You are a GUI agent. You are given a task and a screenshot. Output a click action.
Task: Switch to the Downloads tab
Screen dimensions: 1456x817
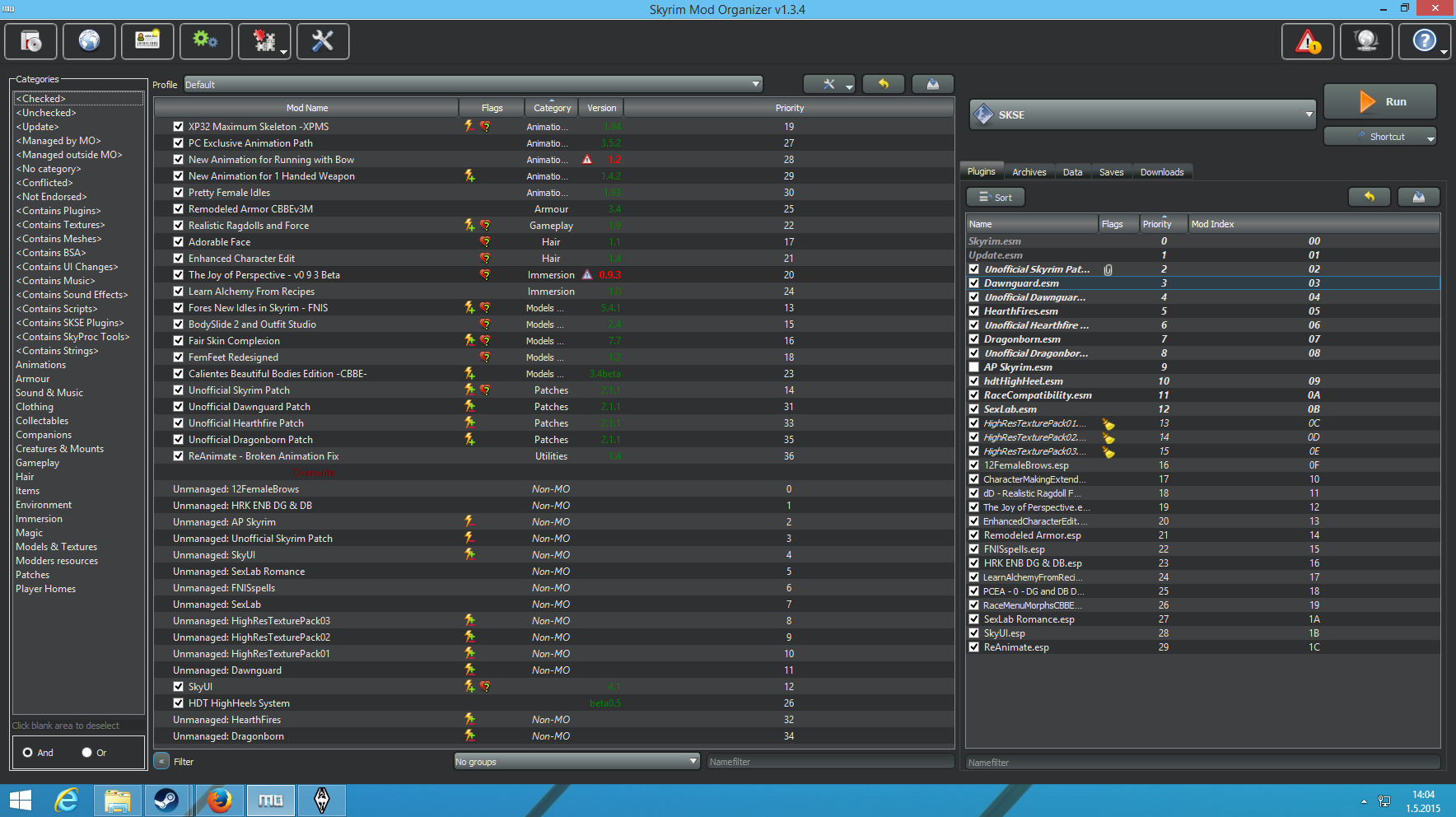click(x=1162, y=172)
